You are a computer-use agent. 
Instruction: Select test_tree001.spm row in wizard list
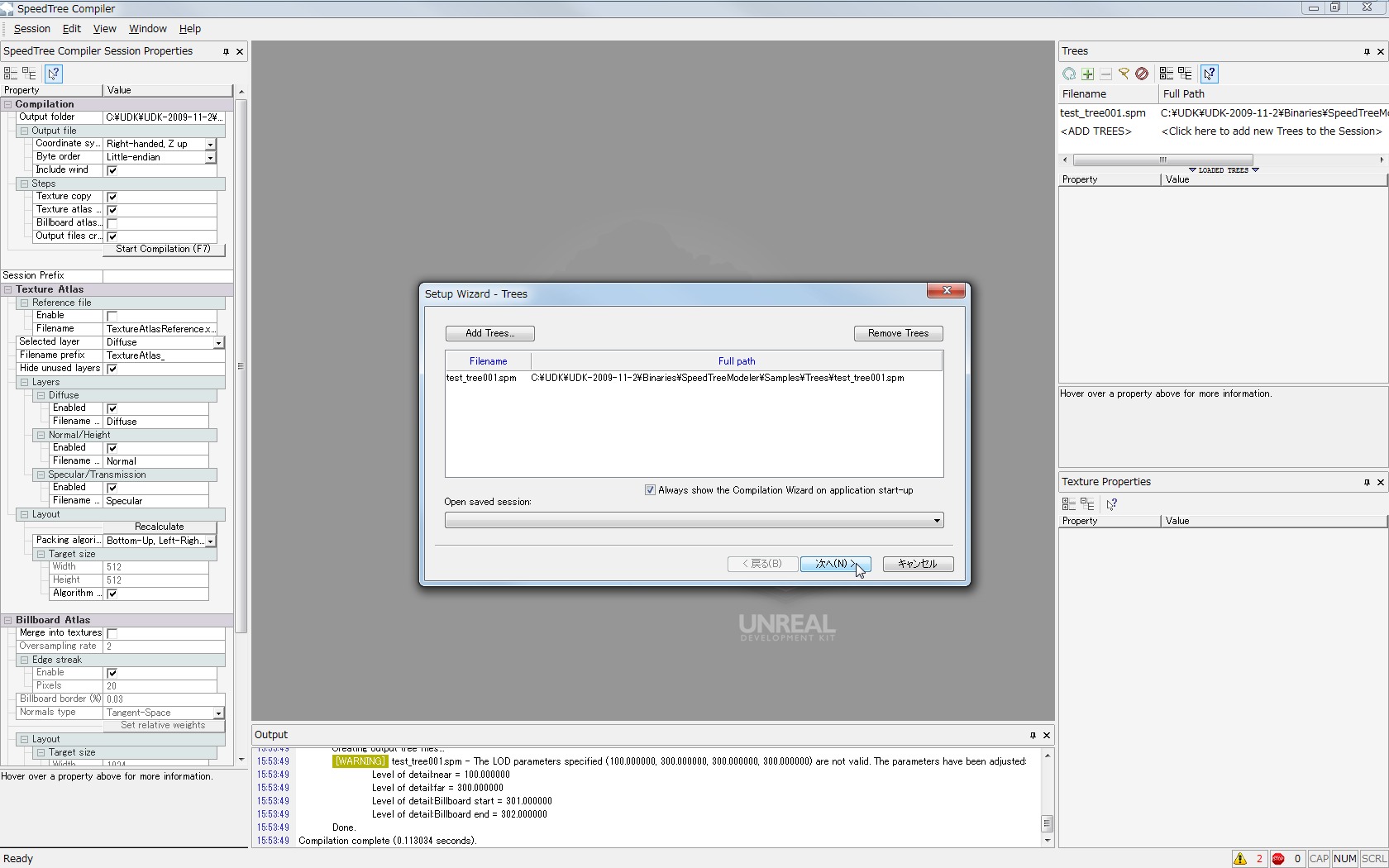(694, 379)
